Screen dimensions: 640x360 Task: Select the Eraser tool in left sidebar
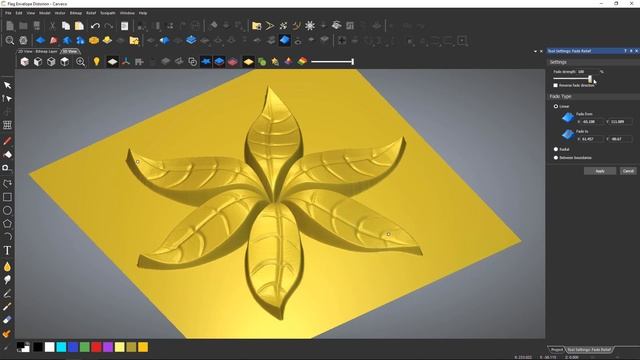[x=7, y=320]
